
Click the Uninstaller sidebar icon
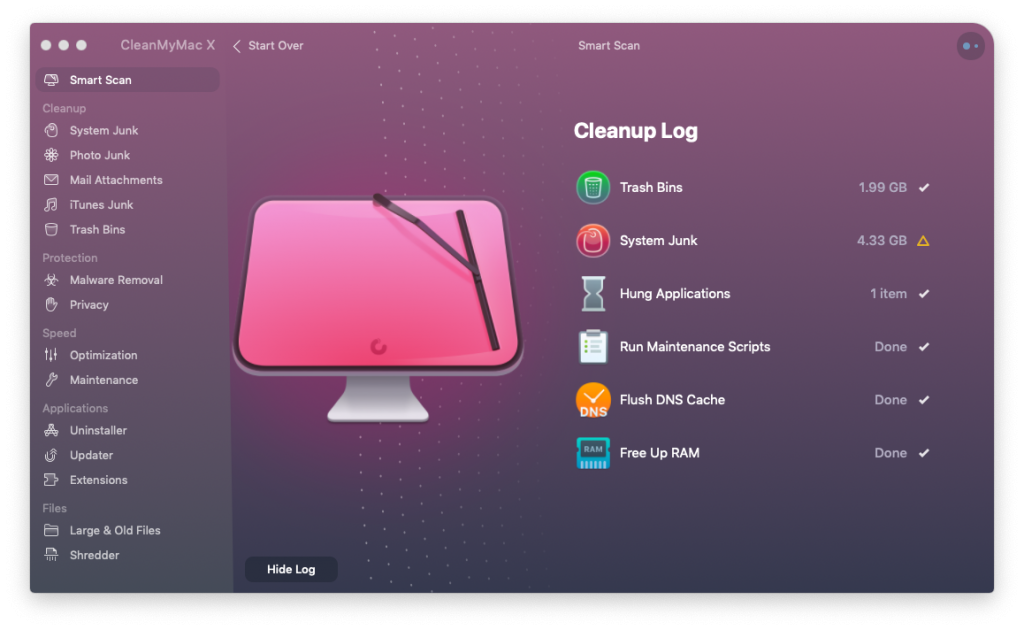51,430
